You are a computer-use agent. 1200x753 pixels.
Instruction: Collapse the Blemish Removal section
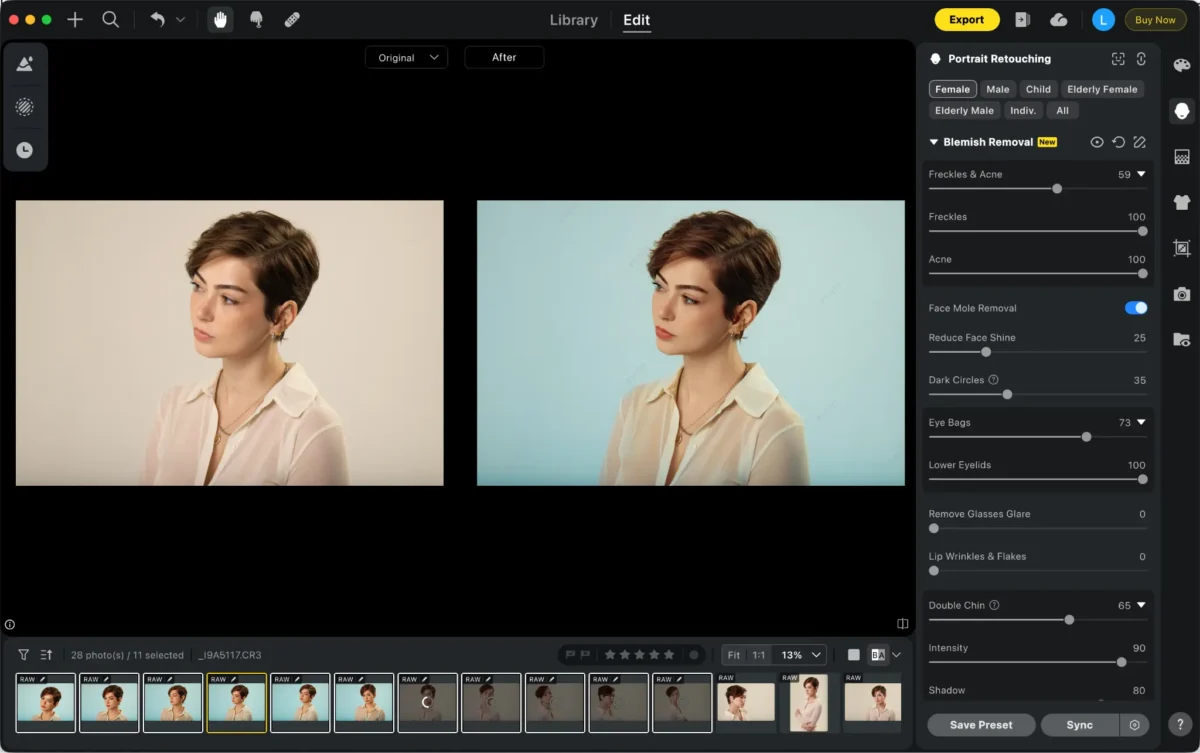[934, 142]
